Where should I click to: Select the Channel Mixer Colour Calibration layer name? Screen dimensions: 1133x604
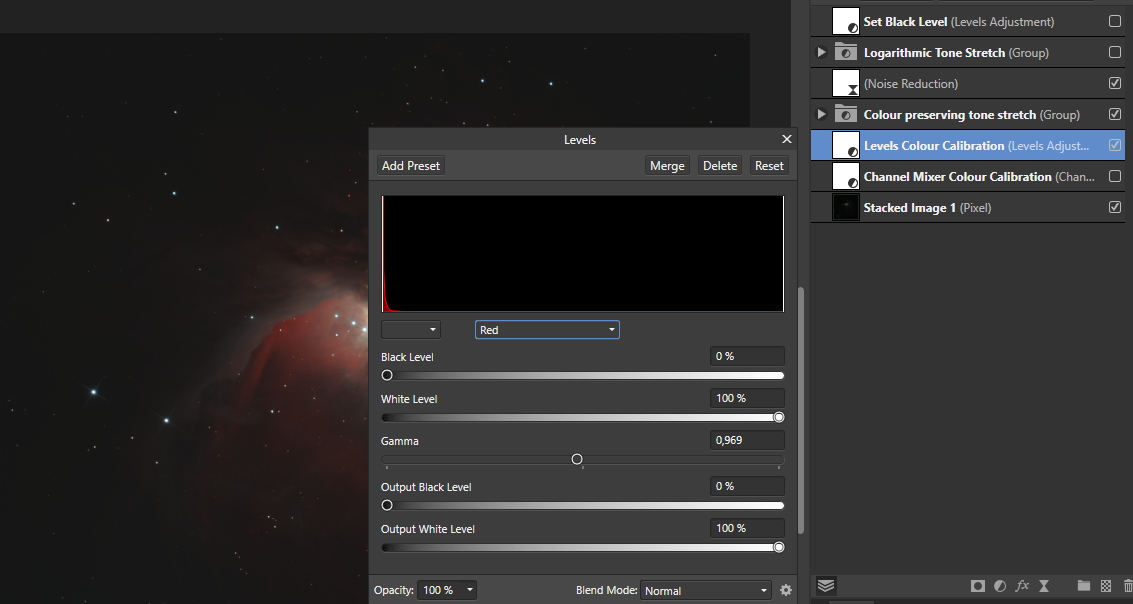(x=957, y=176)
